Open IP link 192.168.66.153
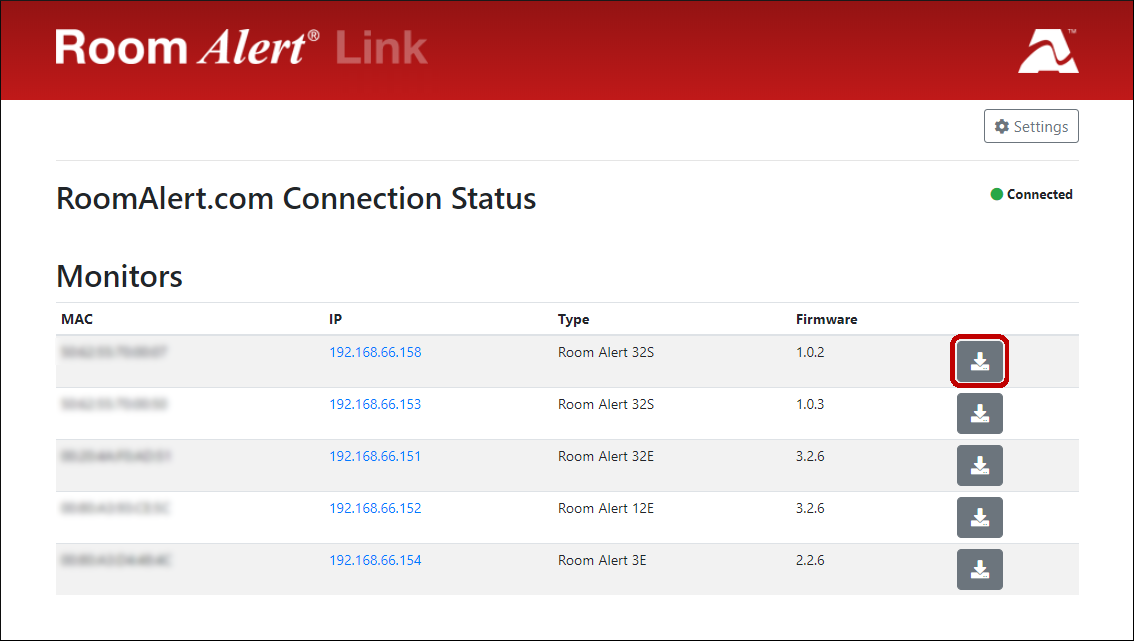The image size is (1134, 641). (375, 404)
